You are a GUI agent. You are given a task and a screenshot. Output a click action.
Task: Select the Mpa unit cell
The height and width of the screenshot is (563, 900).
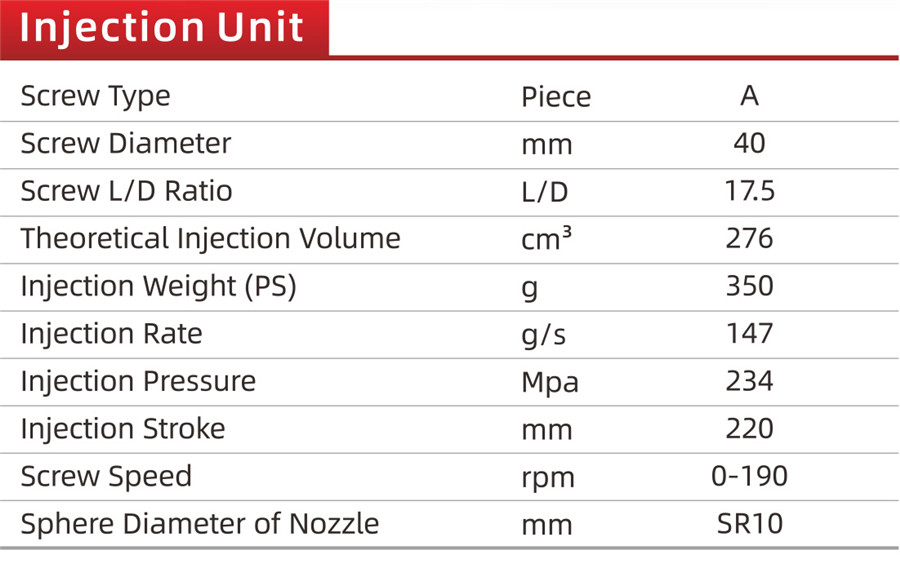pos(550,382)
